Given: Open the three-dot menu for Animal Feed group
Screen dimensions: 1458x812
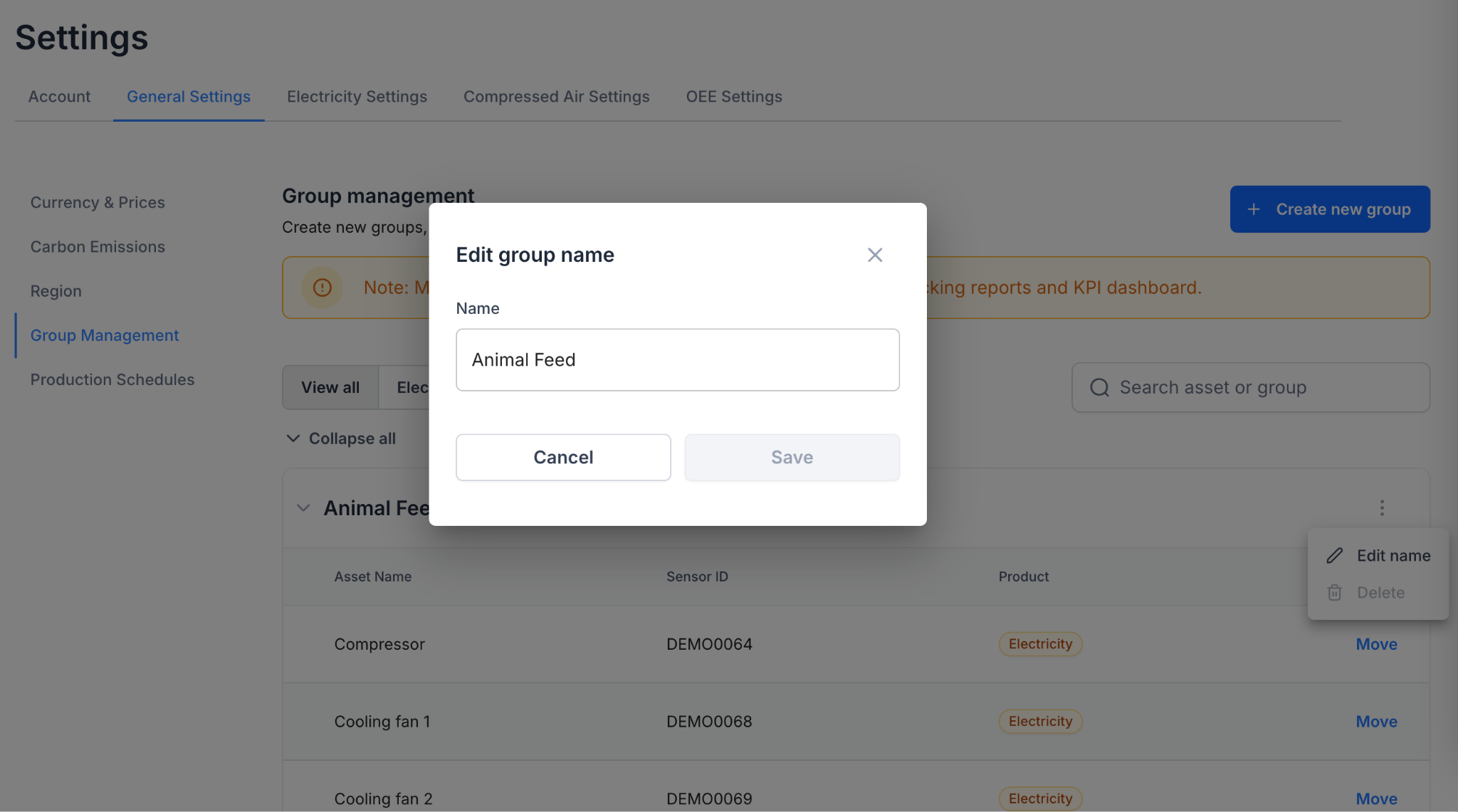Looking at the screenshot, I should pyautogui.click(x=1381, y=508).
